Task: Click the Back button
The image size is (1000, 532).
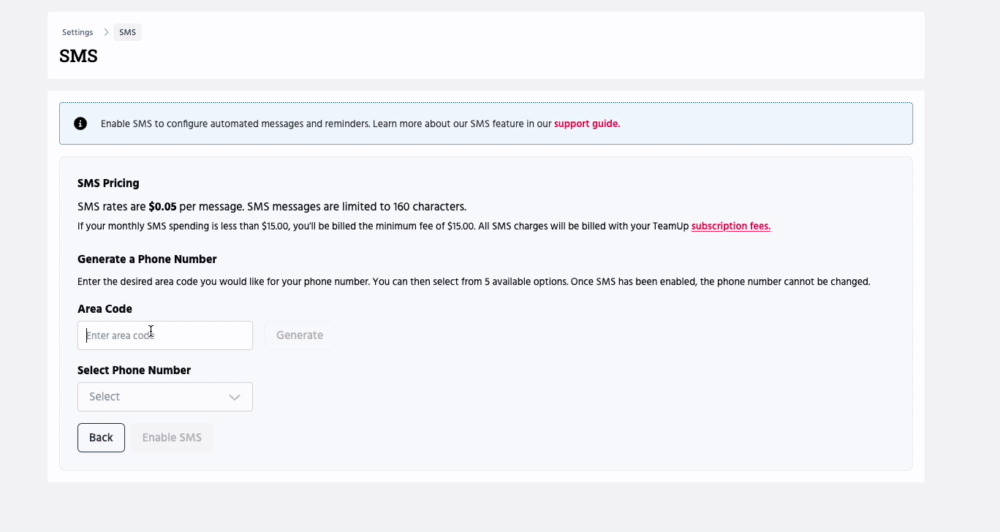Action: 101,438
